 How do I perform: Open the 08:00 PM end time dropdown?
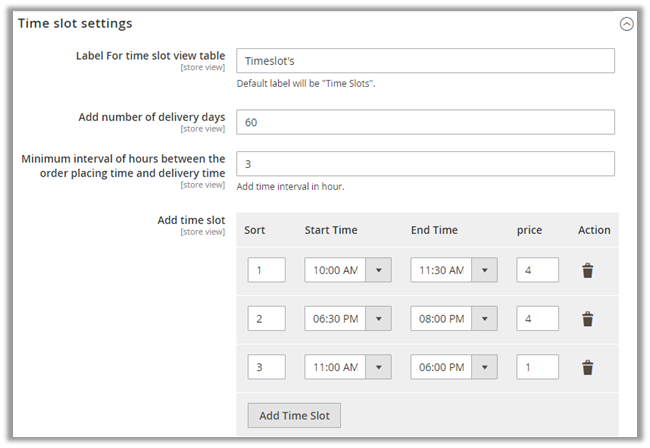point(485,319)
